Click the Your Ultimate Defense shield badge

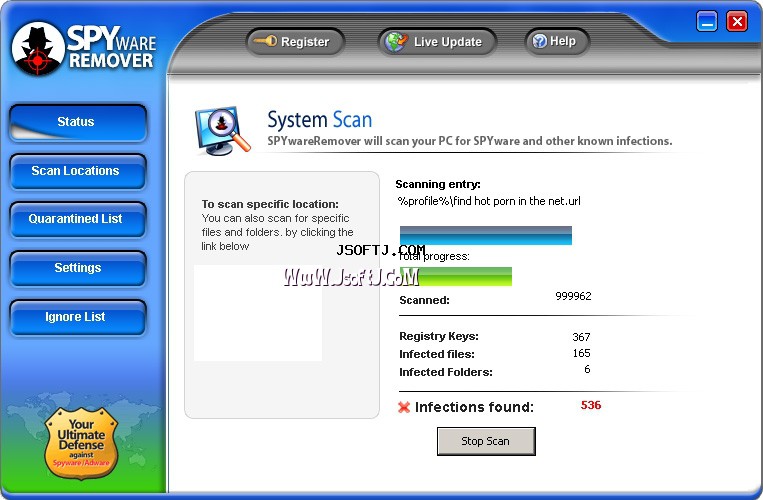(81, 443)
